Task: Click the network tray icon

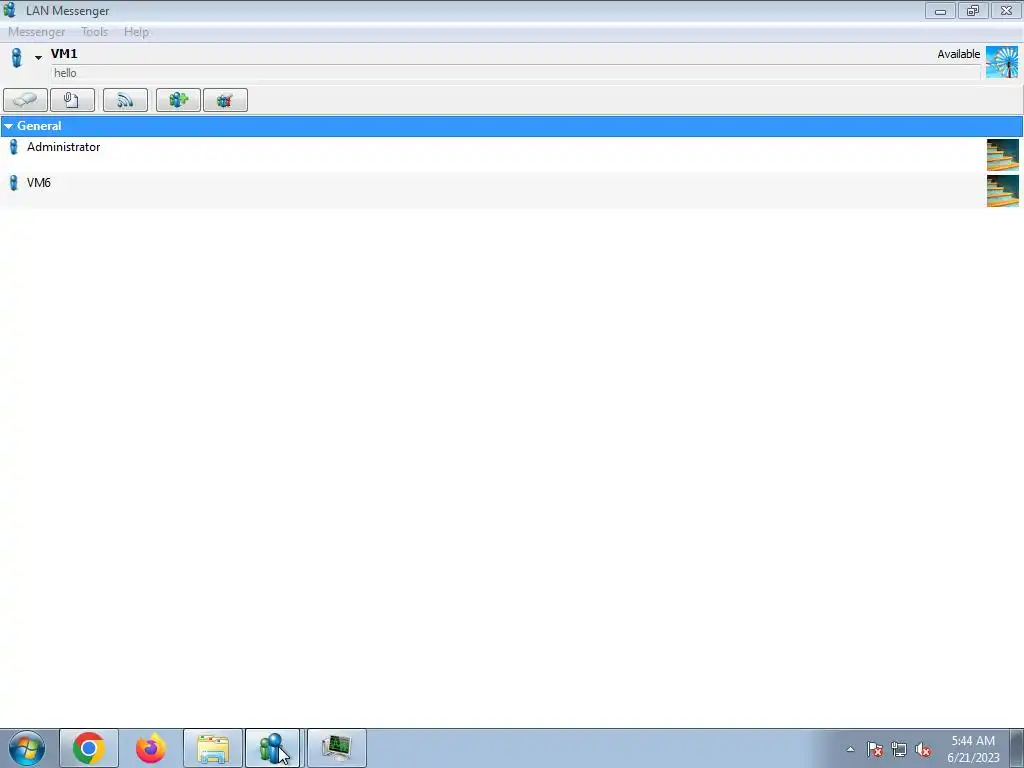Action: click(x=899, y=749)
